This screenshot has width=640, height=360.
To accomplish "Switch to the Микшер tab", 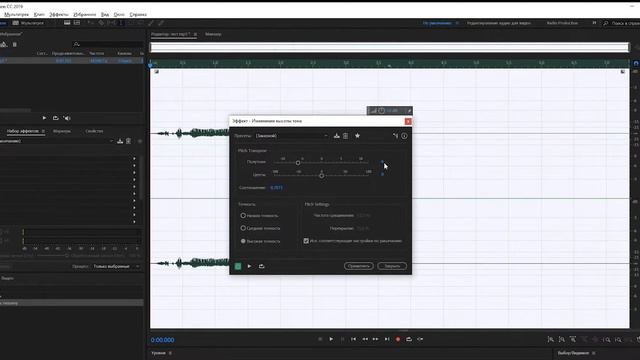I will pos(213,34).
